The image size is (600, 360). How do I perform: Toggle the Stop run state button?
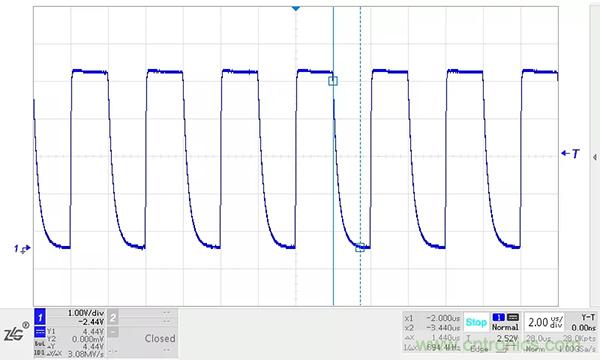[476, 322]
